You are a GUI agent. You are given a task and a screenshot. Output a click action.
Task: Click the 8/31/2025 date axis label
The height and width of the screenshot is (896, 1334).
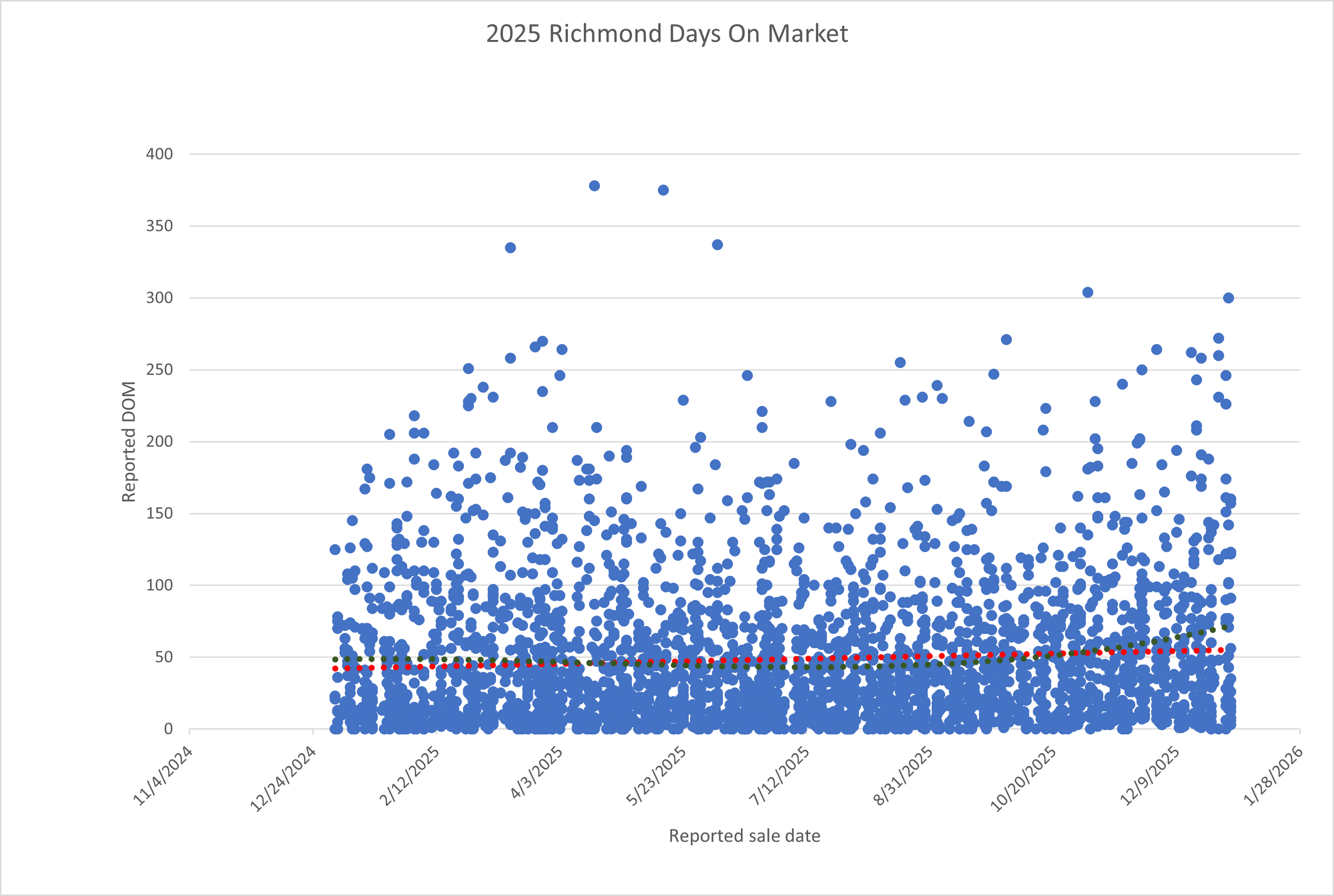pyautogui.click(x=903, y=776)
